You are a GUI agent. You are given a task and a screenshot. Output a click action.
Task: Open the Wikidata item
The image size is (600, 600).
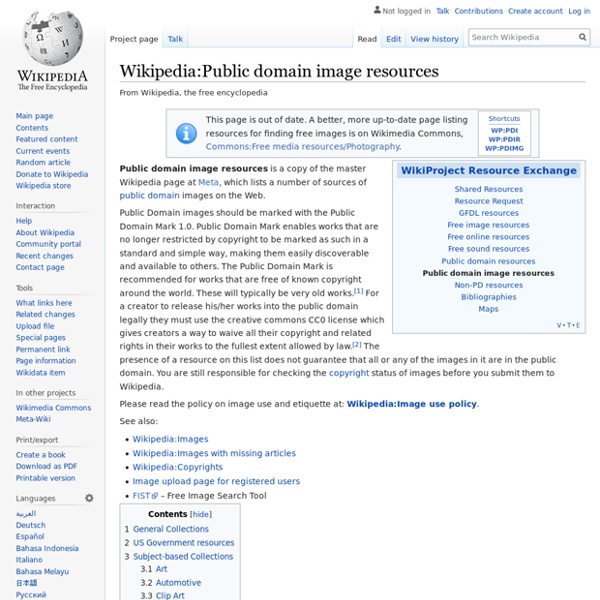coord(41,373)
